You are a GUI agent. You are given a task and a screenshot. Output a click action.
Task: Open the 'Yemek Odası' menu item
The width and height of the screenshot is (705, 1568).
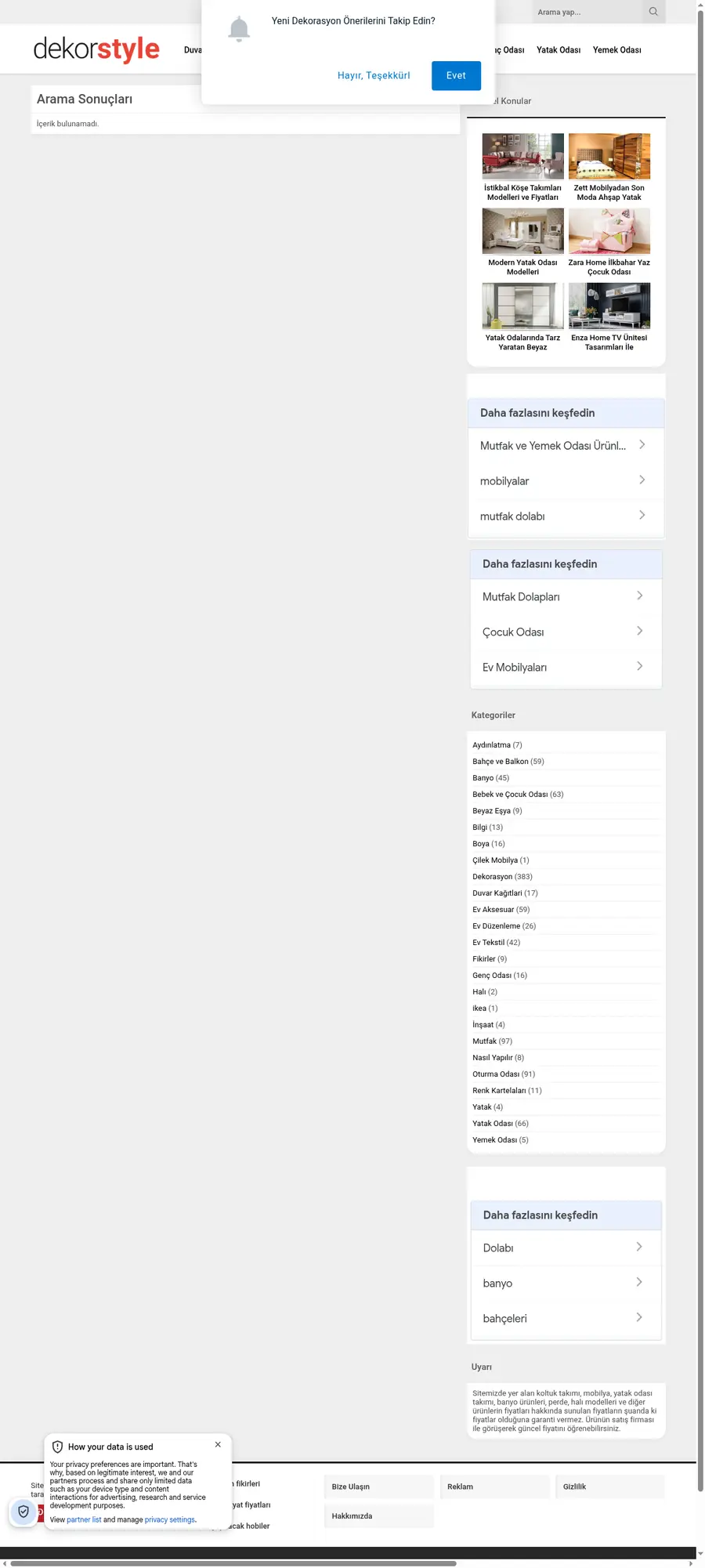tap(617, 50)
